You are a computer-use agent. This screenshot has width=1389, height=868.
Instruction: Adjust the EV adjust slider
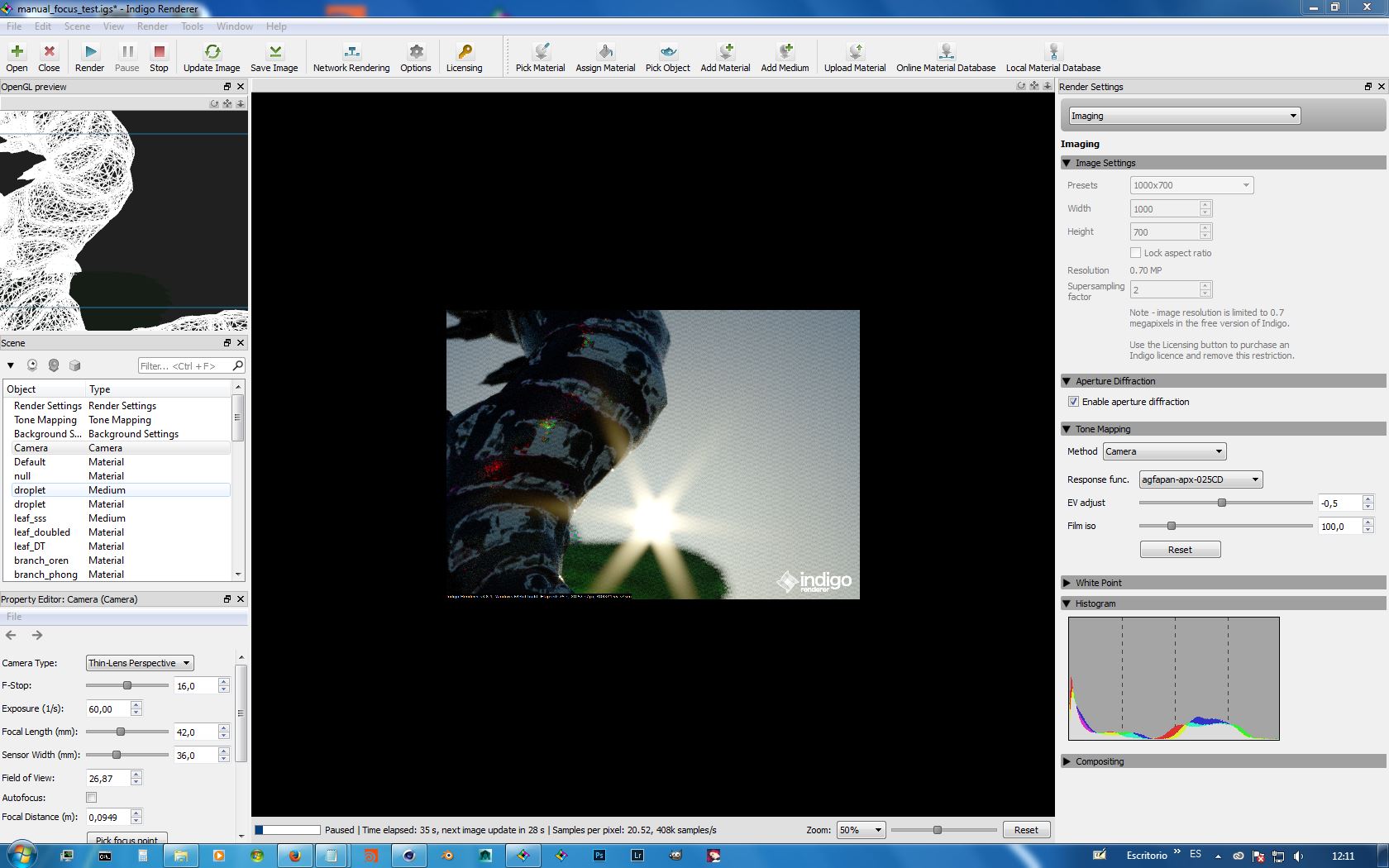tap(1221, 503)
